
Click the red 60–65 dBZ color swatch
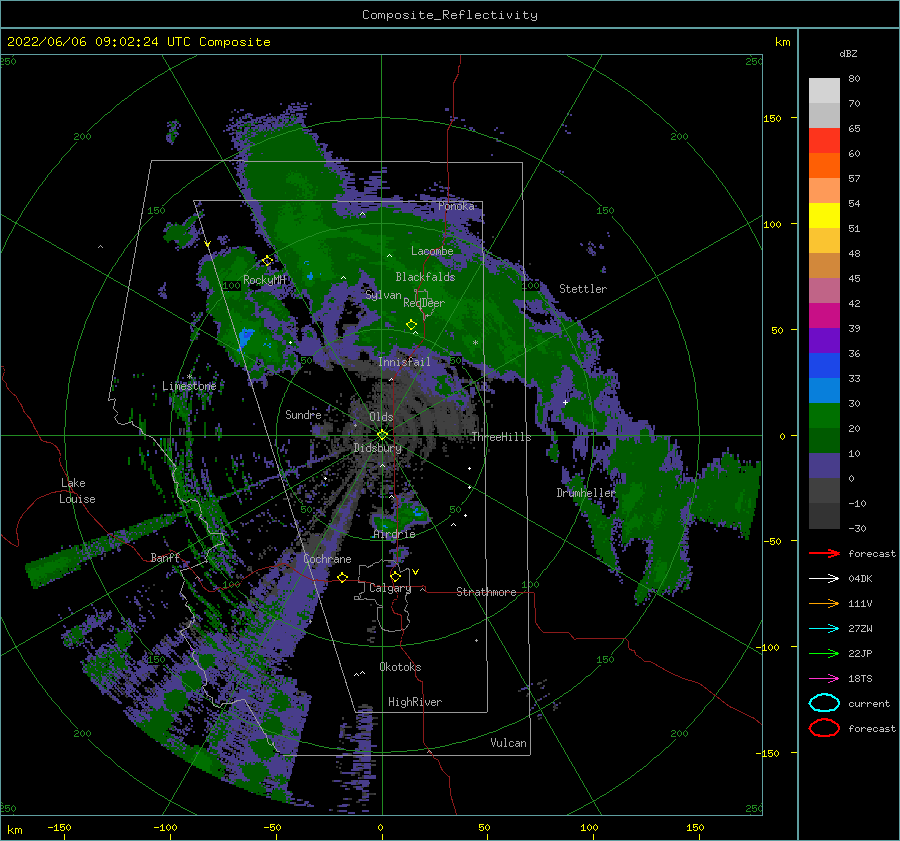pos(824,141)
